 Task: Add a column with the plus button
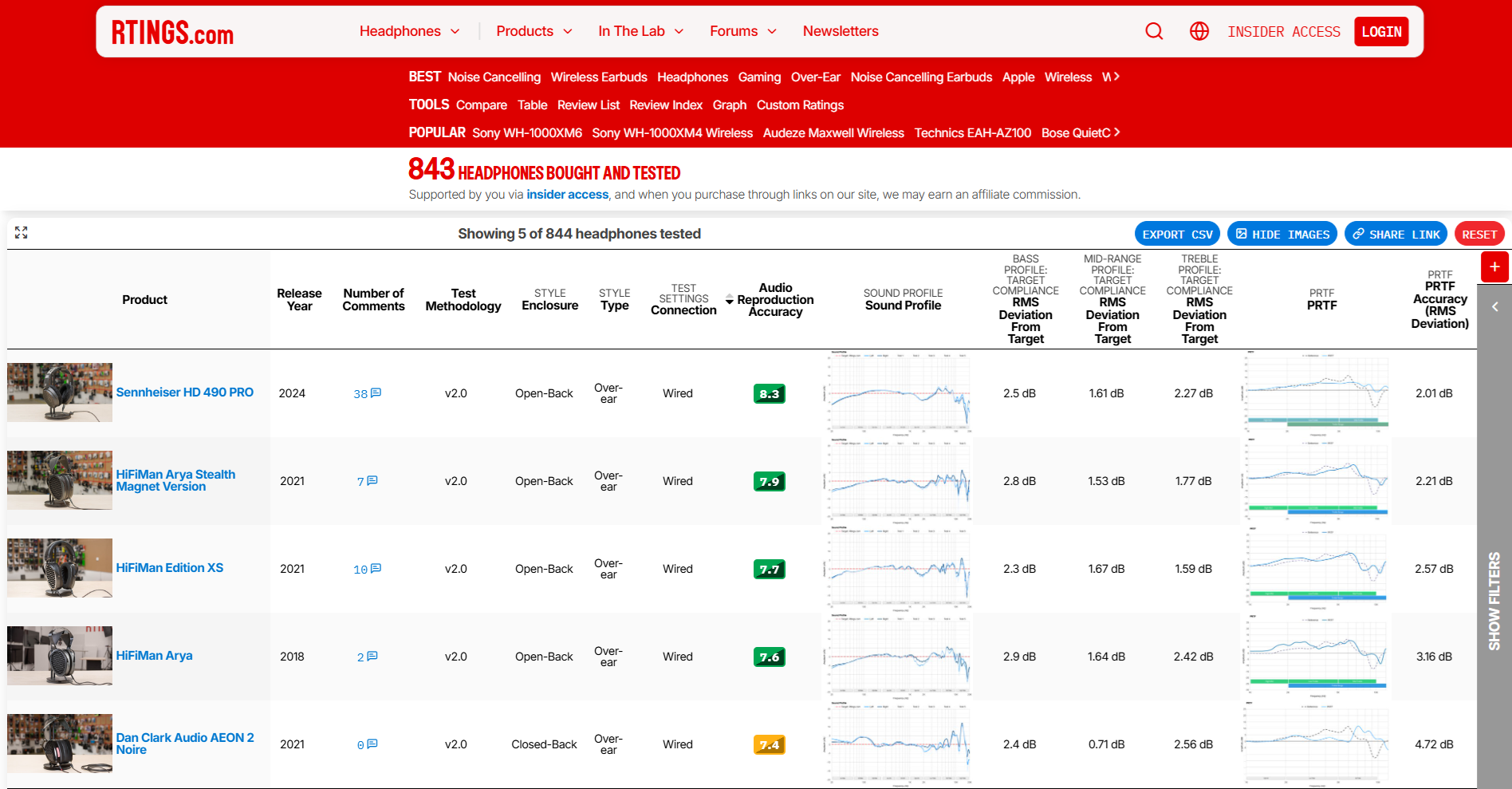1494,266
